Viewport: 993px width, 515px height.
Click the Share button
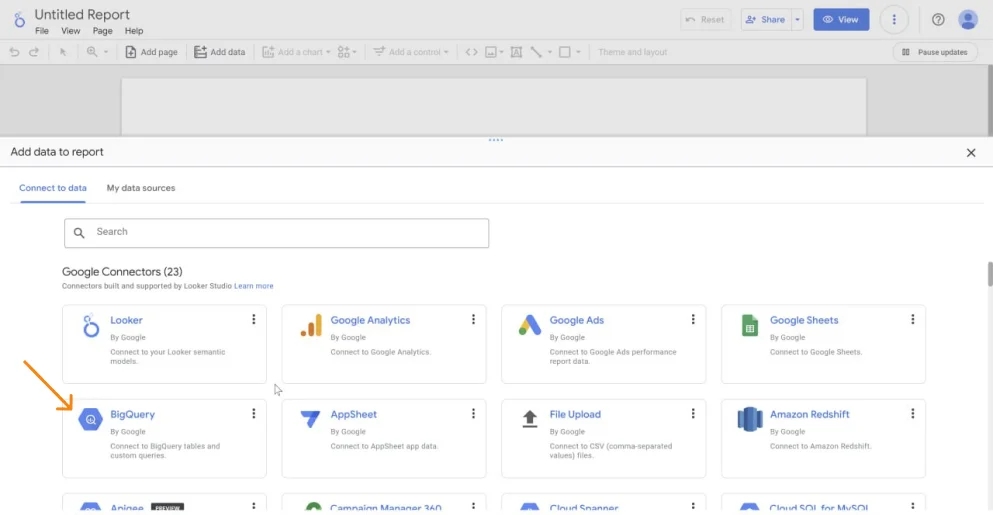pyautogui.click(x=766, y=20)
